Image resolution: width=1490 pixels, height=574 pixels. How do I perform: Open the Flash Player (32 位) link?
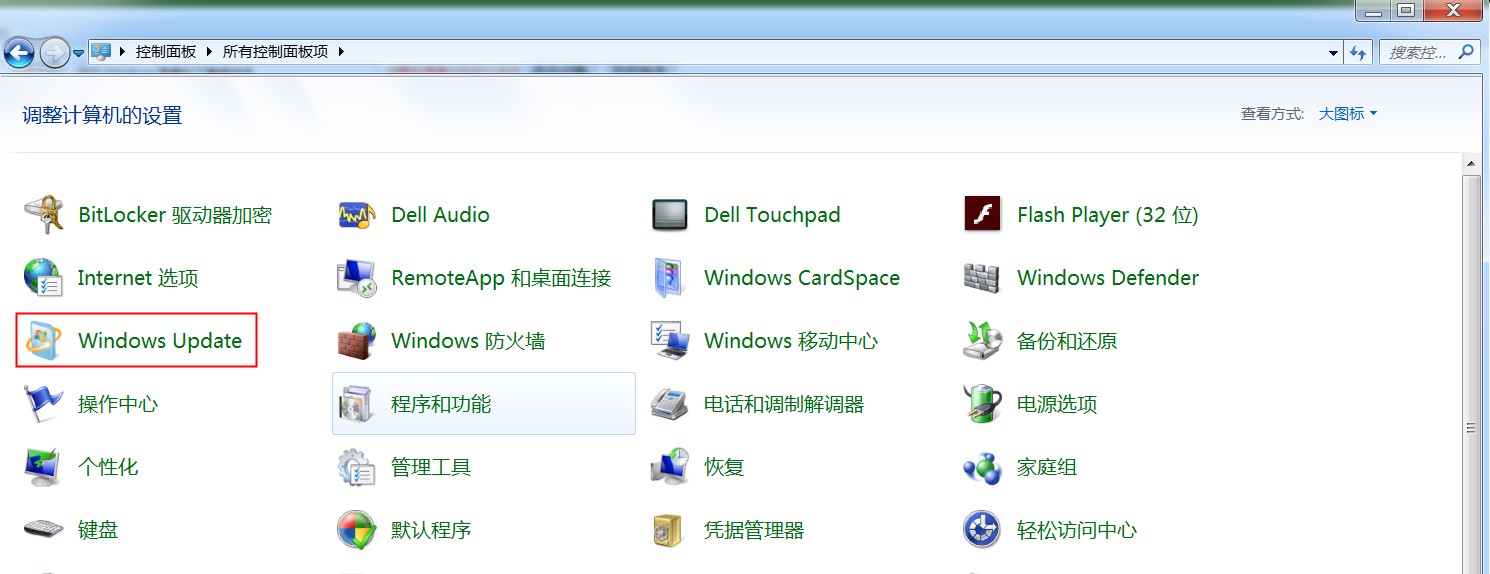[x=1108, y=215]
